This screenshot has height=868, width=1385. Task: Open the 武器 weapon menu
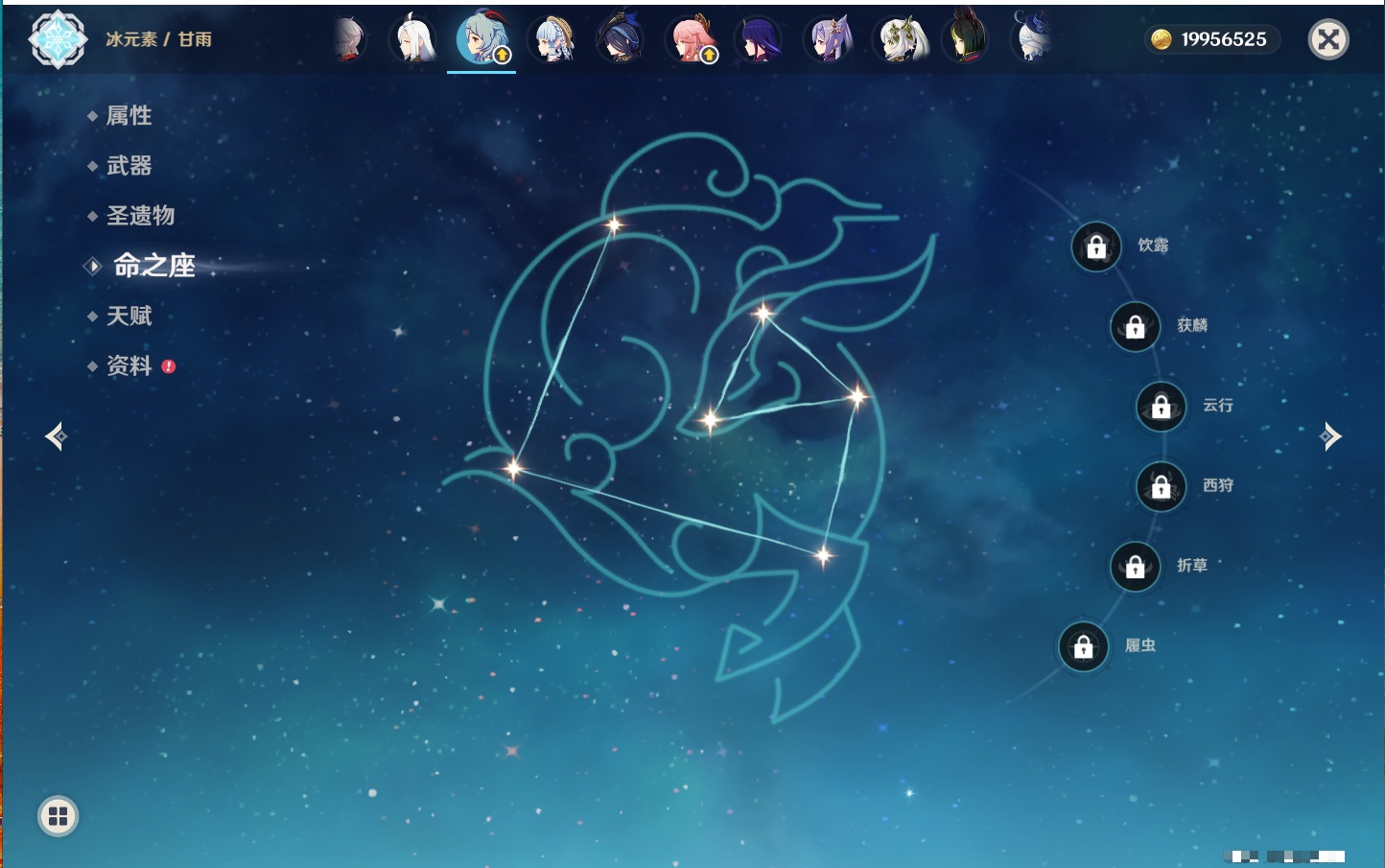(129, 166)
